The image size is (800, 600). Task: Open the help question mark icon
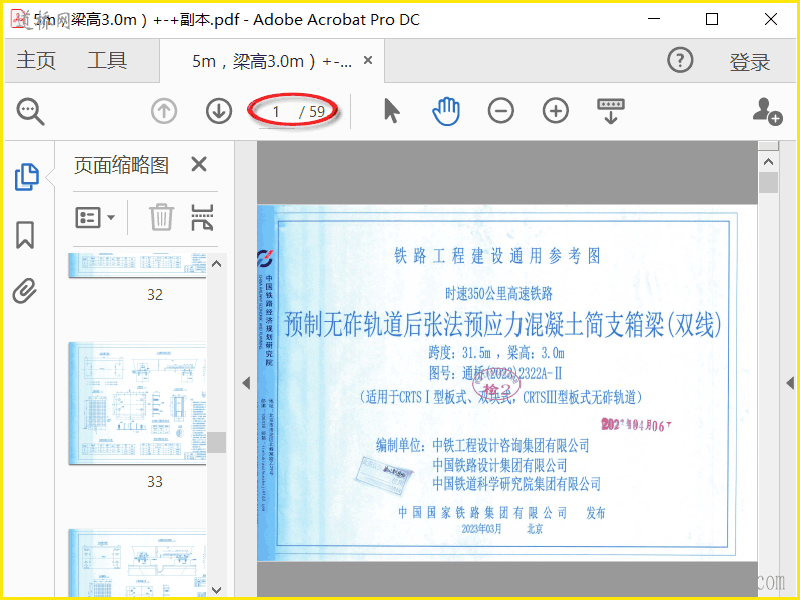pyautogui.click(x=680, y=61)
